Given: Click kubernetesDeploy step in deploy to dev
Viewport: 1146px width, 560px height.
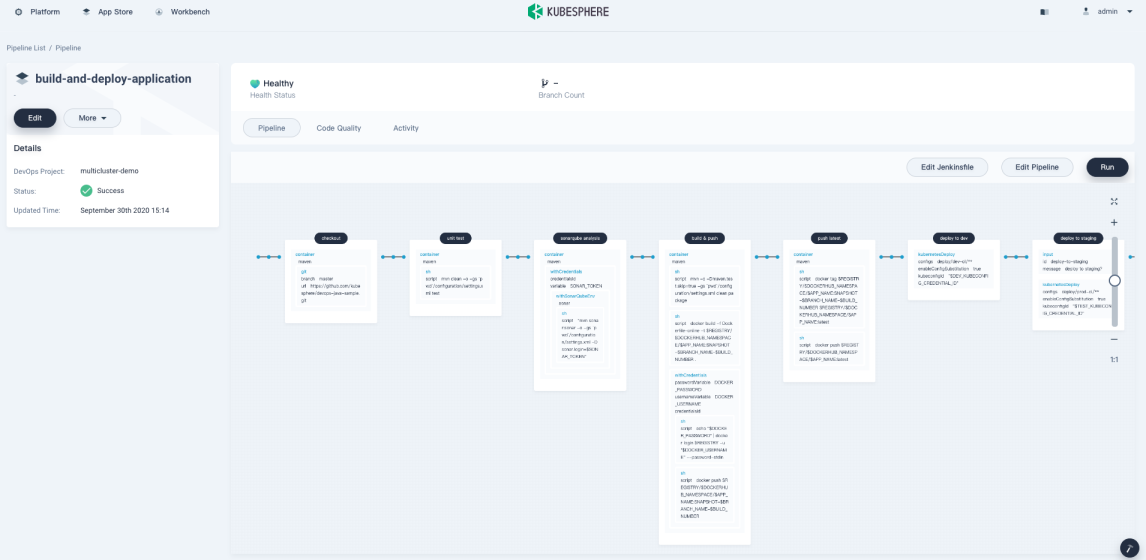Looking at the screenshot, I should pos(954,269).
